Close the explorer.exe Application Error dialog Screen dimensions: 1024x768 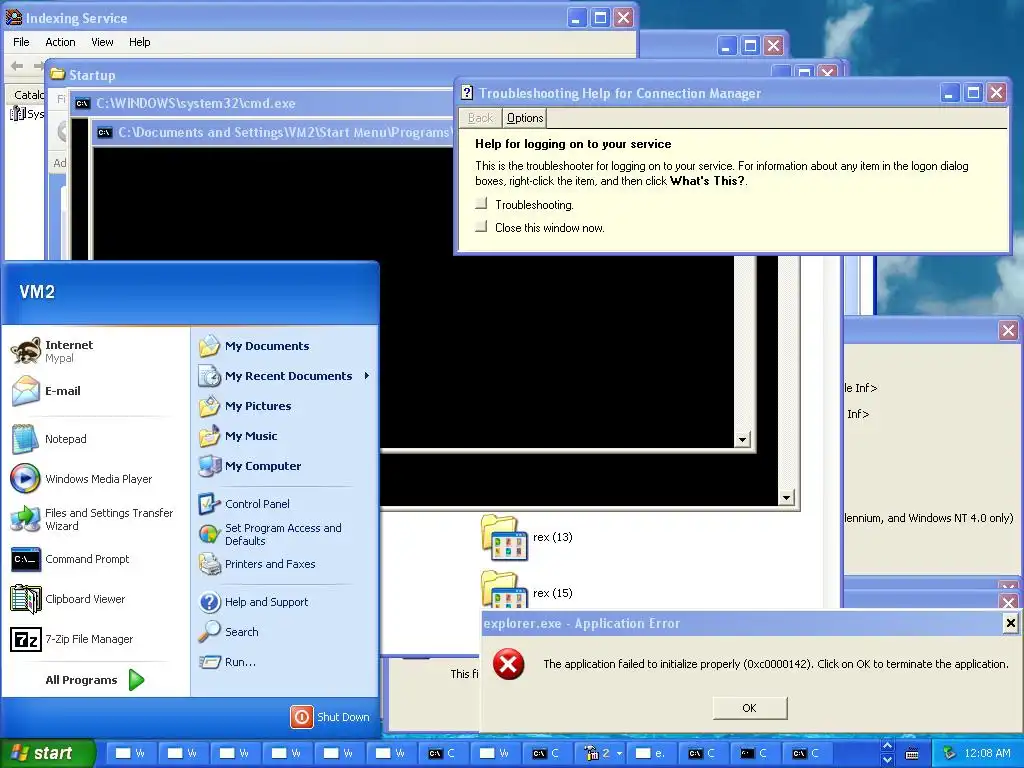coord(1010,623)
